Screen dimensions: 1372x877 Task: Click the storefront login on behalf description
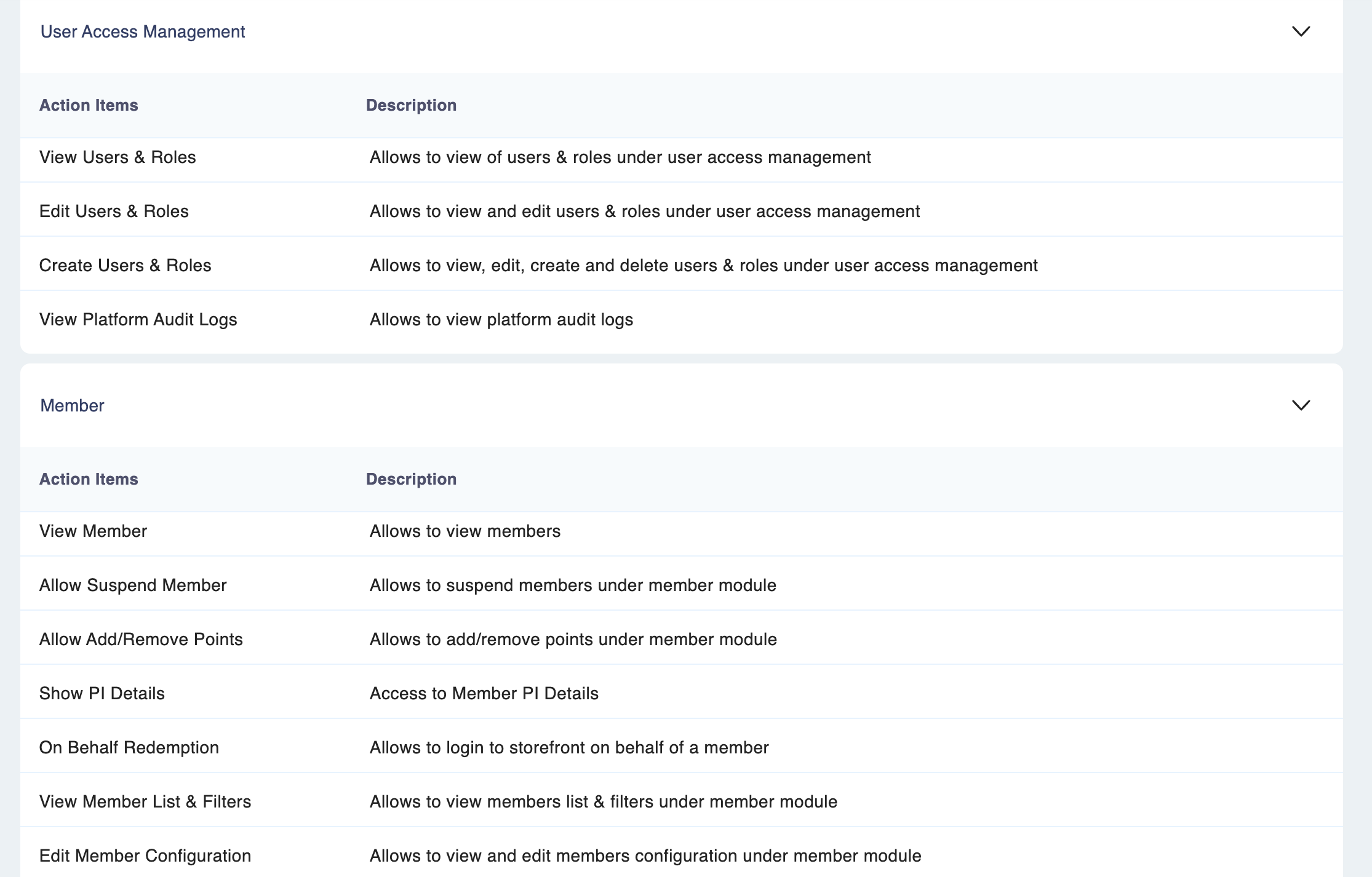point(568,748)
